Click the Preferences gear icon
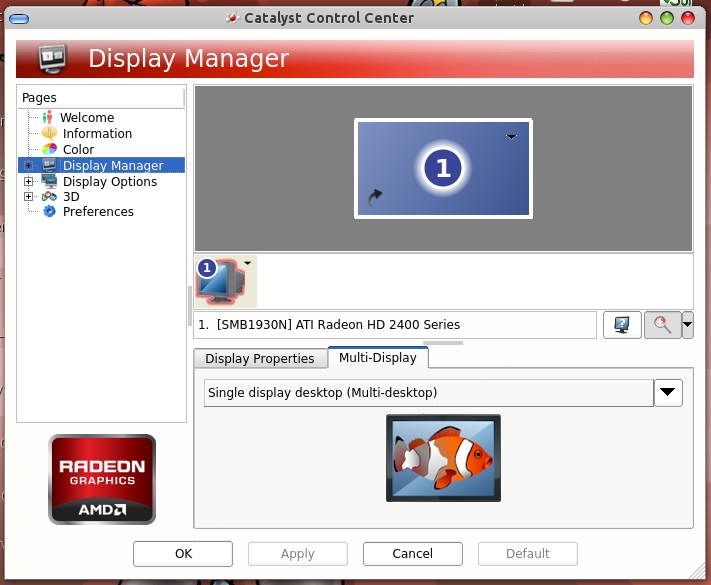This screenshot has width=711, height=585. coord(49,211)
